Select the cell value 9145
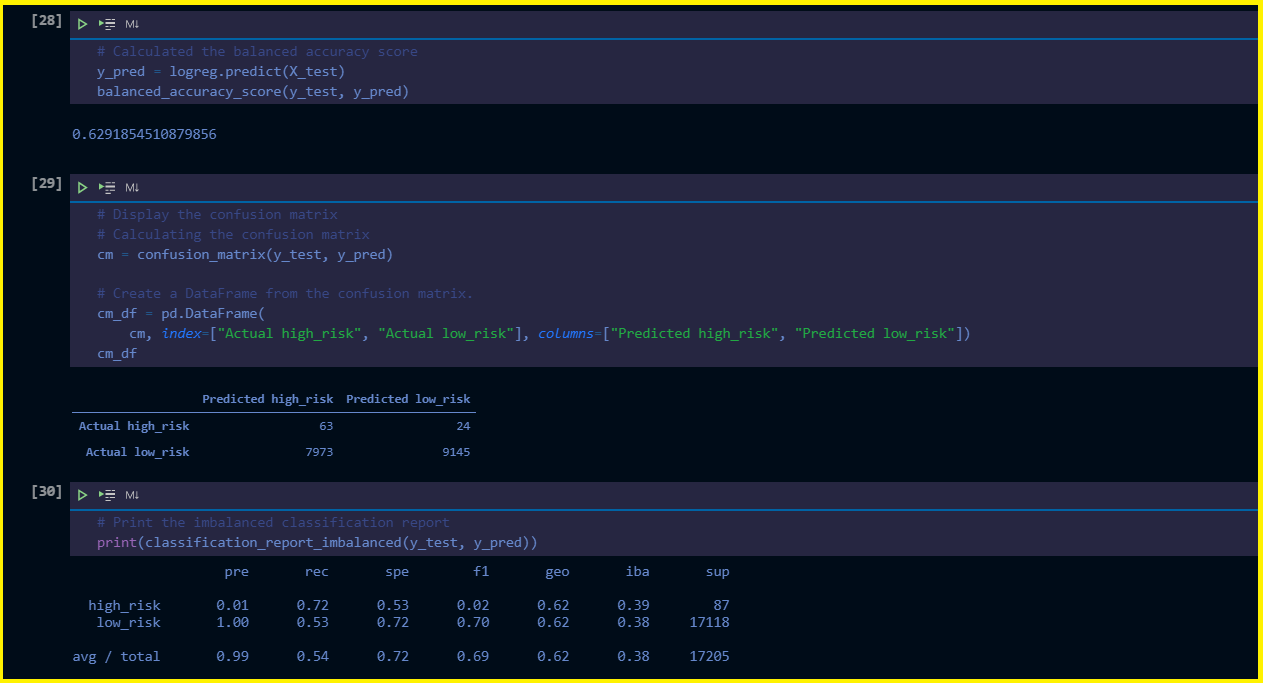 click(454, 452)
